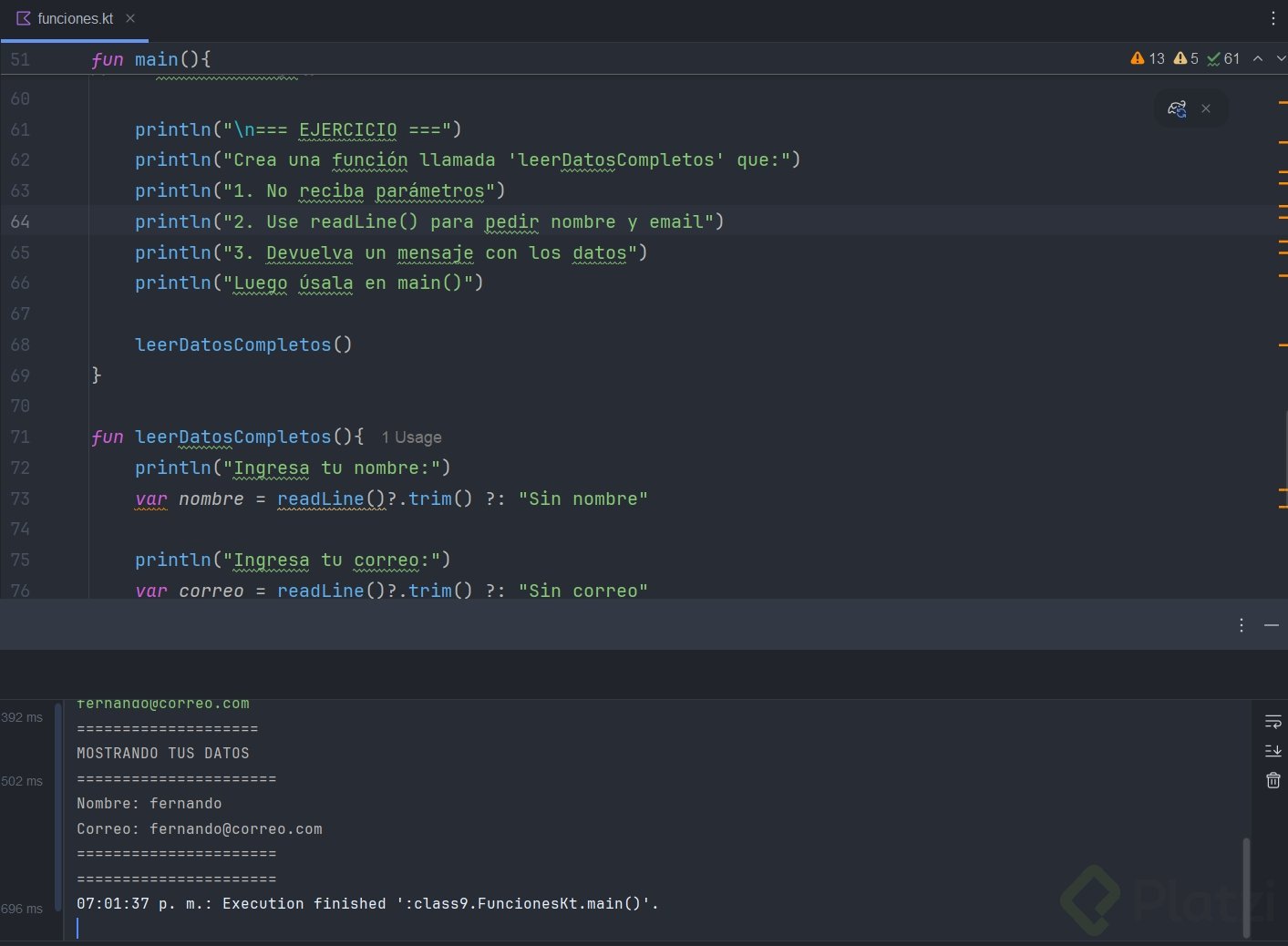Minimize the run tool window panel
1288x946 pixels.
coord(1272,625)
